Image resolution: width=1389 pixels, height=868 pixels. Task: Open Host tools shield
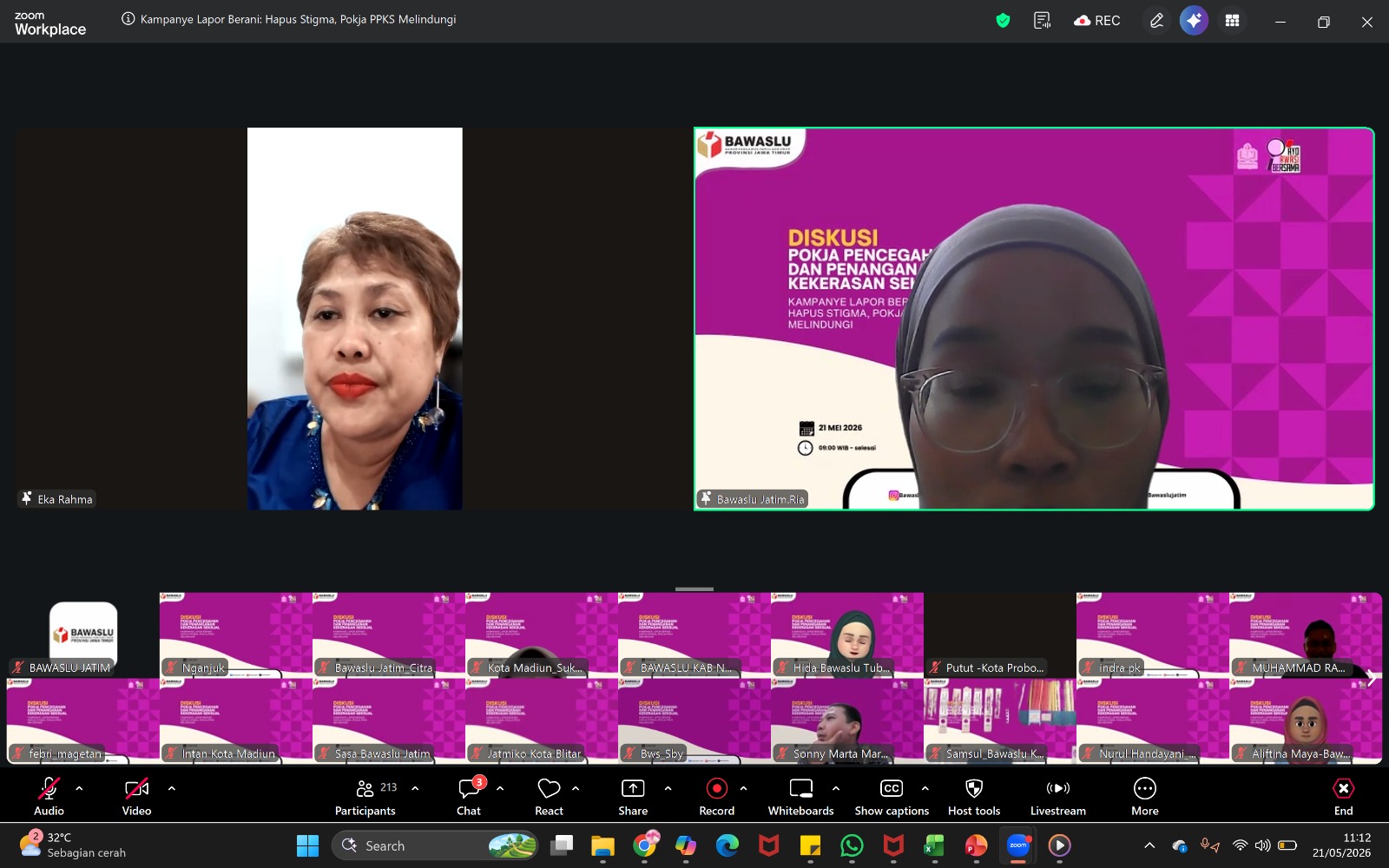pyautogui.click(x=974, y=797)
